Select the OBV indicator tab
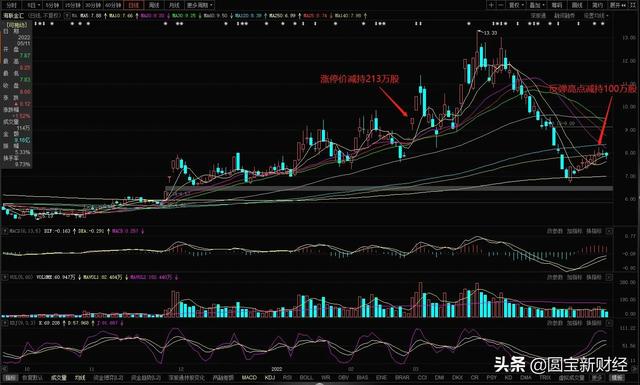The width and height of the screenshot is (640, 385). pyautogui.click(x=344, y=378)
